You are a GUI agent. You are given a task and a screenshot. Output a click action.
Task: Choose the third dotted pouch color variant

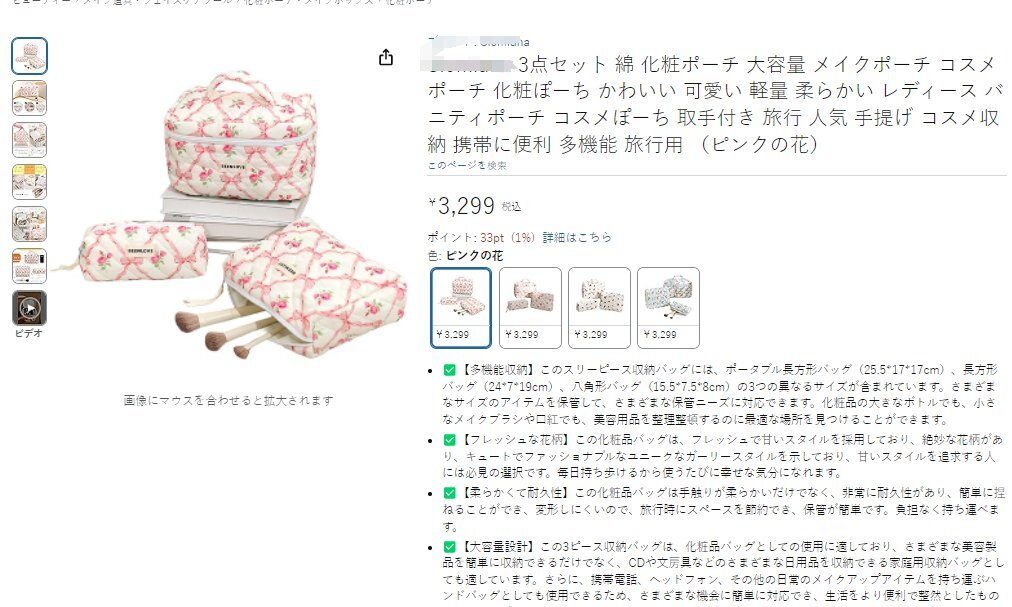click(x=599, y=308)
